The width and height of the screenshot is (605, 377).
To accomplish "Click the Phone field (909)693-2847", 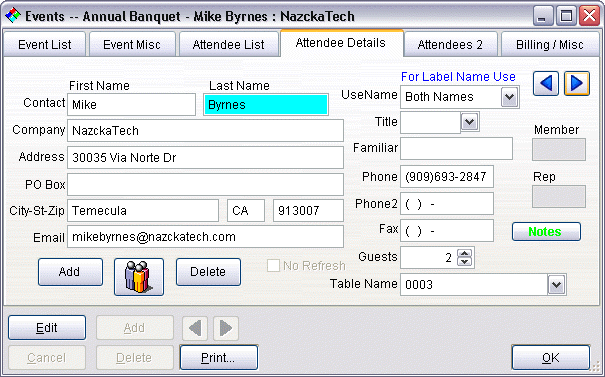I will coord(447,177).
